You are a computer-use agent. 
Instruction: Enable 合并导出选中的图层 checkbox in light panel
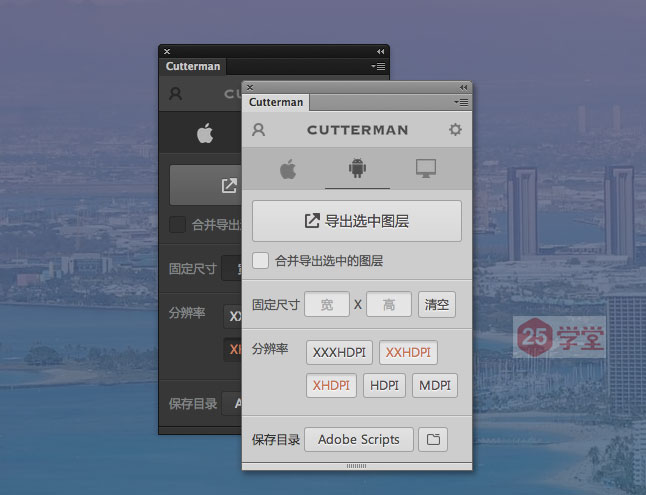click(260, 260)
